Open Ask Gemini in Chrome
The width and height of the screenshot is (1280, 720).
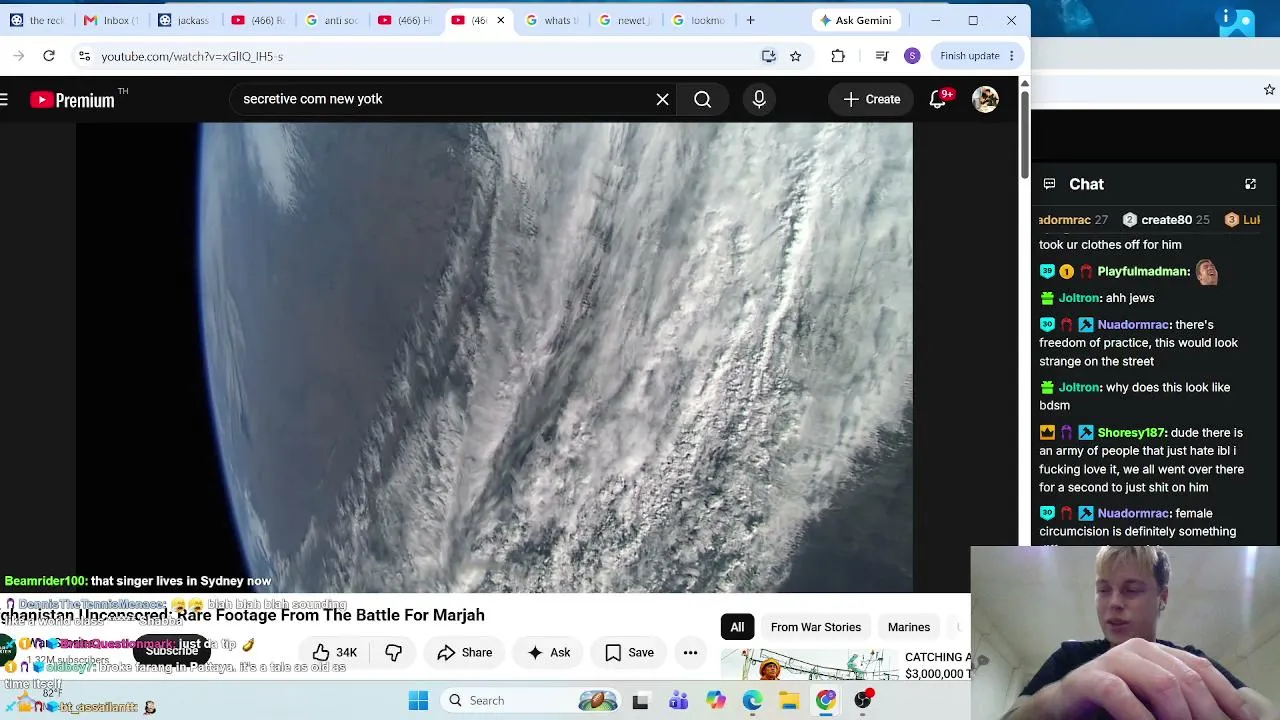click(855, 20)
